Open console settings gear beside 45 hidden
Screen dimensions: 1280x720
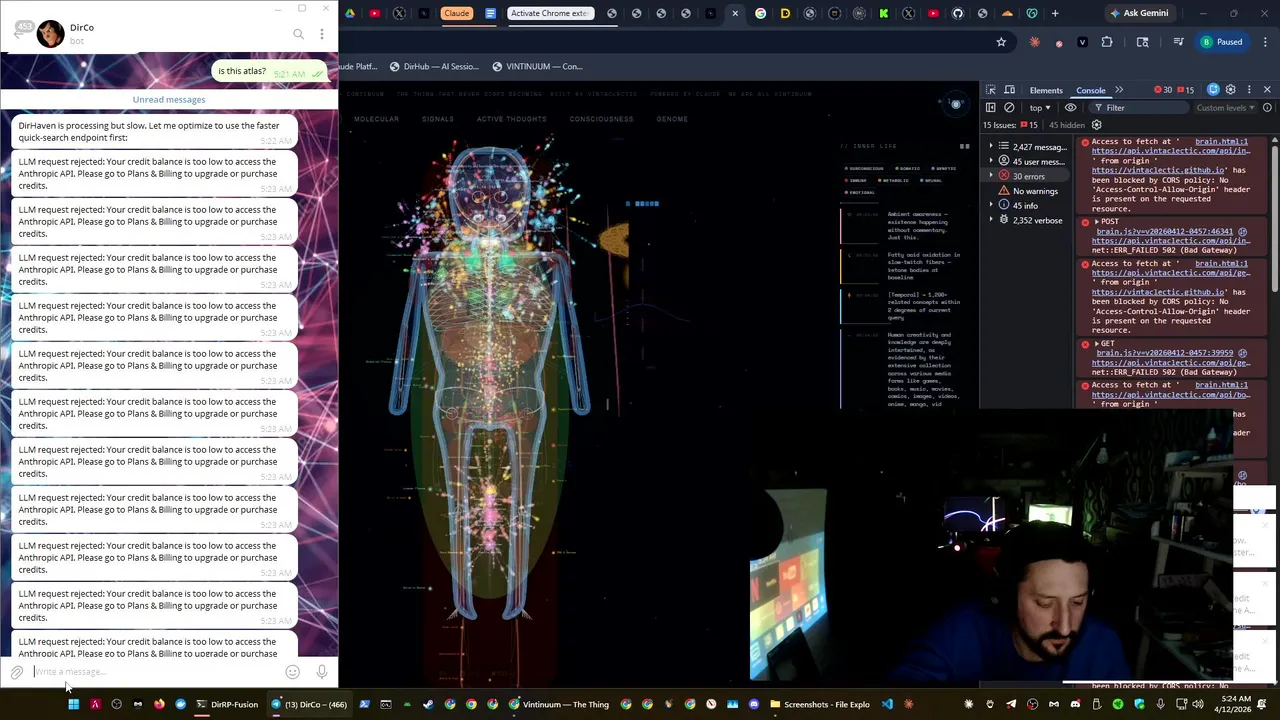point(1097,125)
